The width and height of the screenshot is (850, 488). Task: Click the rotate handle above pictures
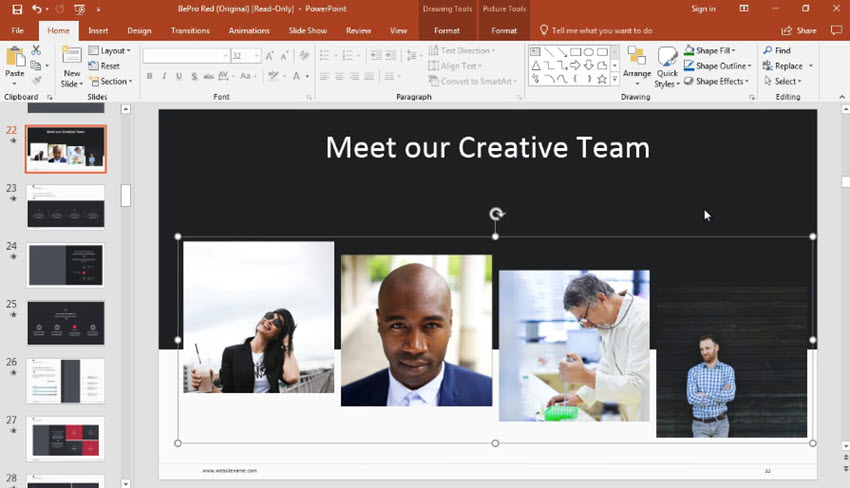[x=496, y=214]
